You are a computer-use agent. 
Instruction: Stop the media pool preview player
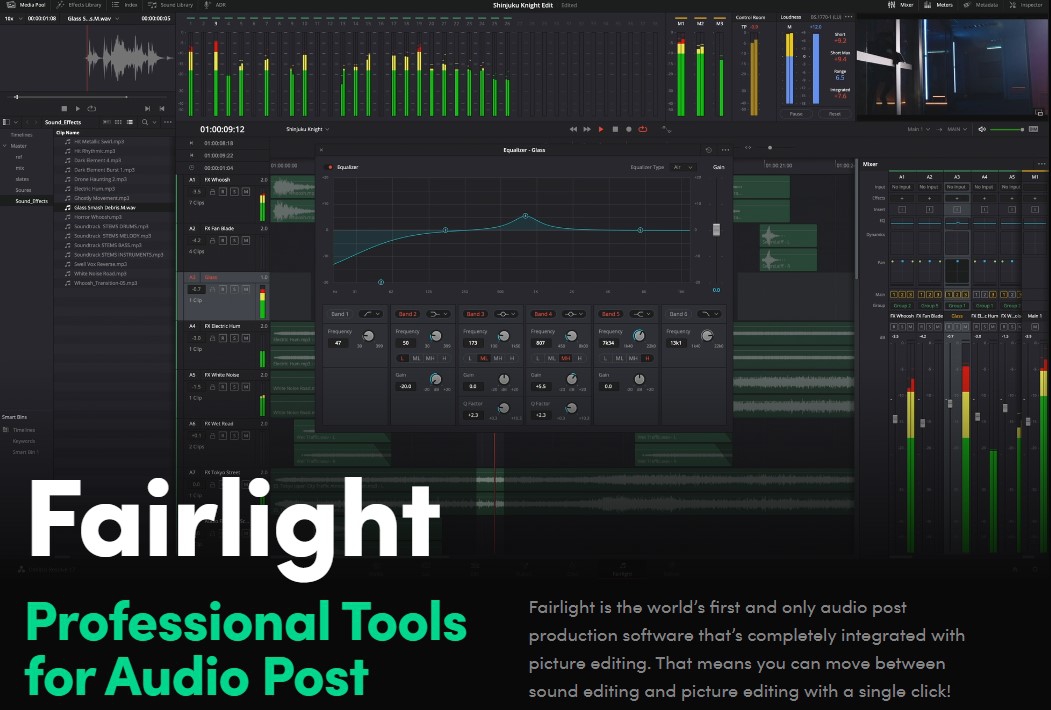64,109
